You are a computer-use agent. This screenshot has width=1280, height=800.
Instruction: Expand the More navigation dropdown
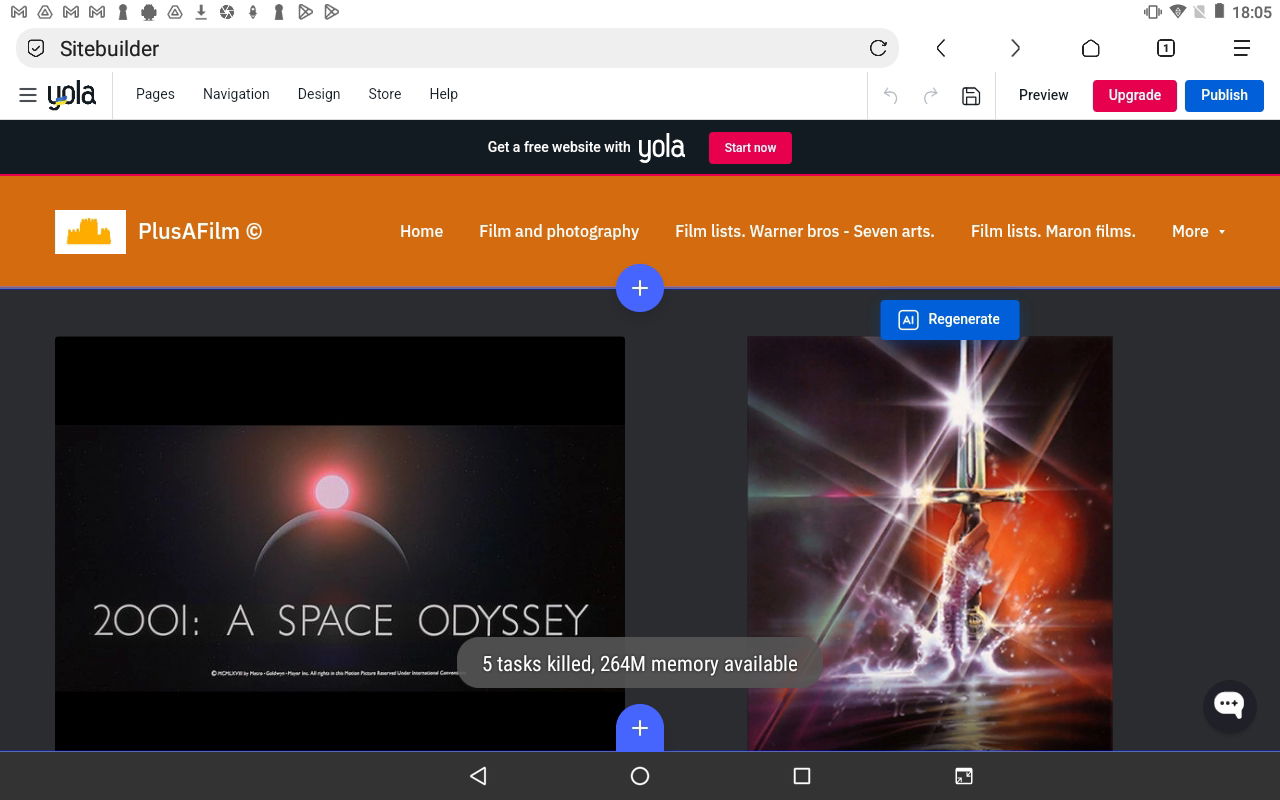click(1198, 231)
